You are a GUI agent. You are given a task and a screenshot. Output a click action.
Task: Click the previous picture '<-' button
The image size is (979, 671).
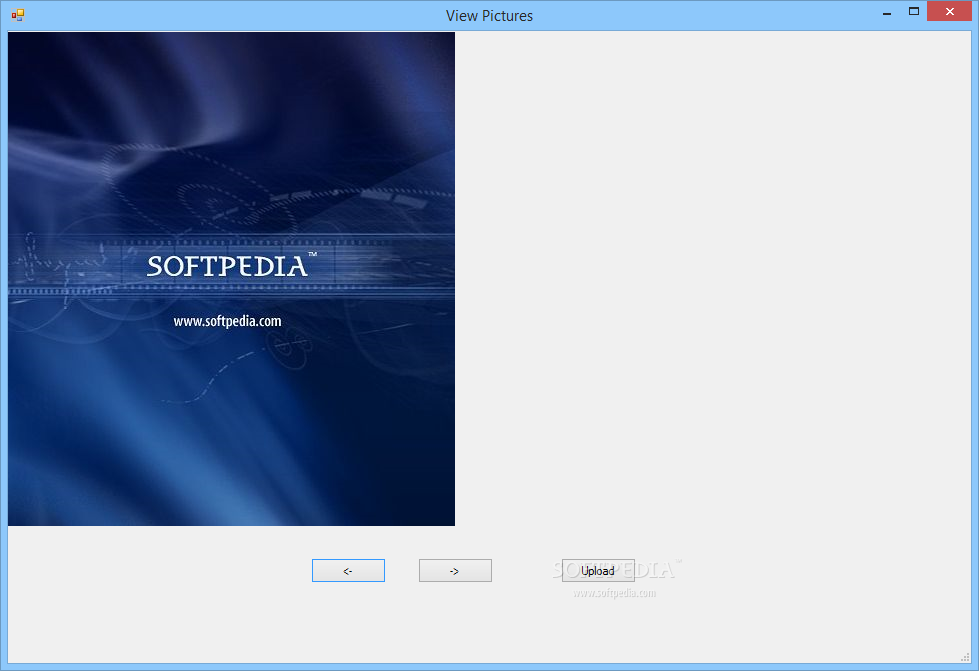(348, 571)
